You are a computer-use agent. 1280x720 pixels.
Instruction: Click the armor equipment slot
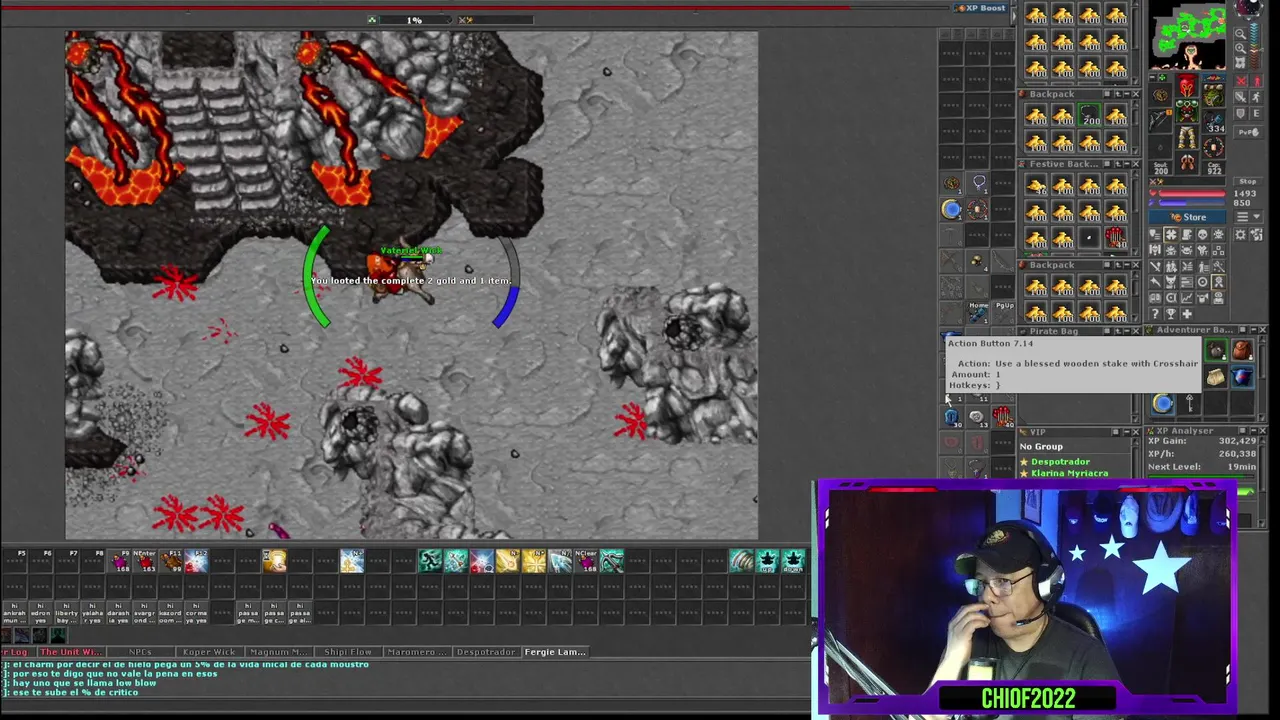click(x=1187, y=110)
